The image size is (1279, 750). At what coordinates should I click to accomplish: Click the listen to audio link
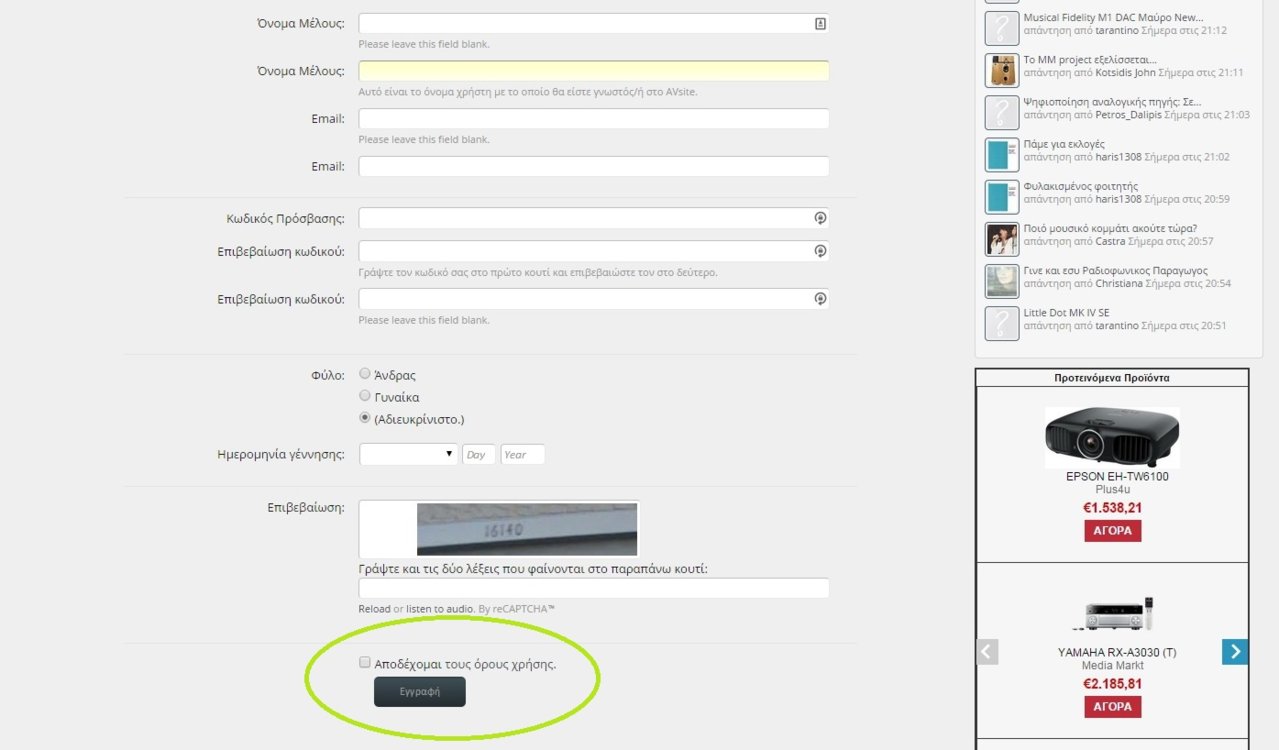click(x=438, y=609)
